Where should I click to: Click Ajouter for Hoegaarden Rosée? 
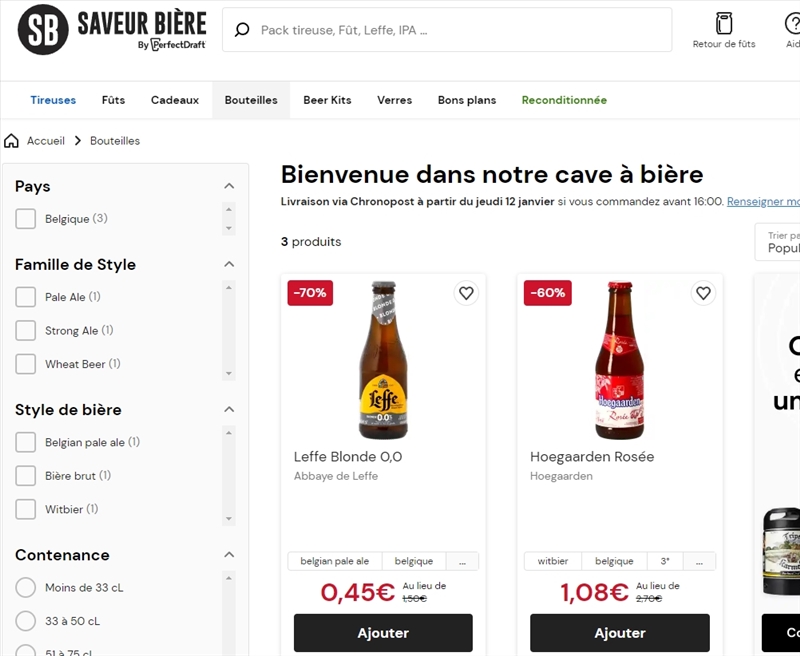pos(620,633)
